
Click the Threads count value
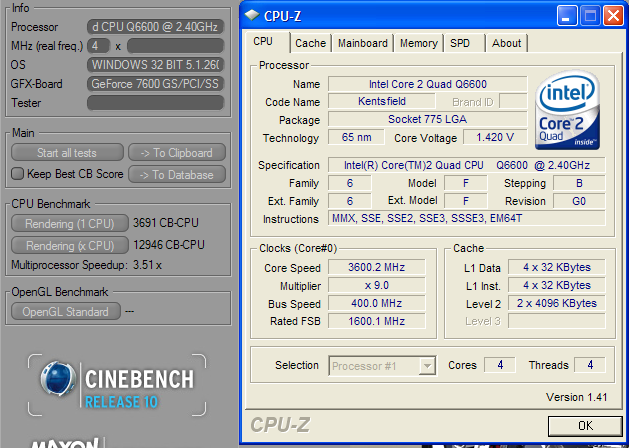point(590,365)
